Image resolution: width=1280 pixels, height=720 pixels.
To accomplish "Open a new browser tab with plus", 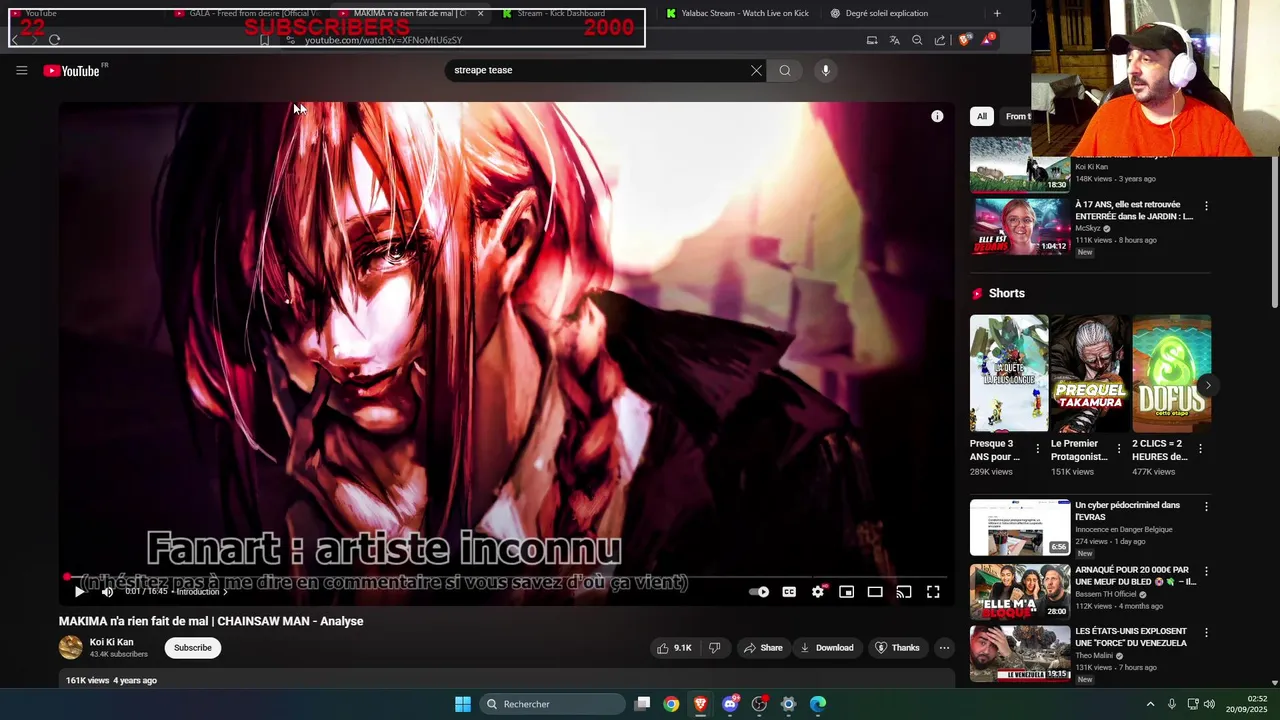I will 997,13.
